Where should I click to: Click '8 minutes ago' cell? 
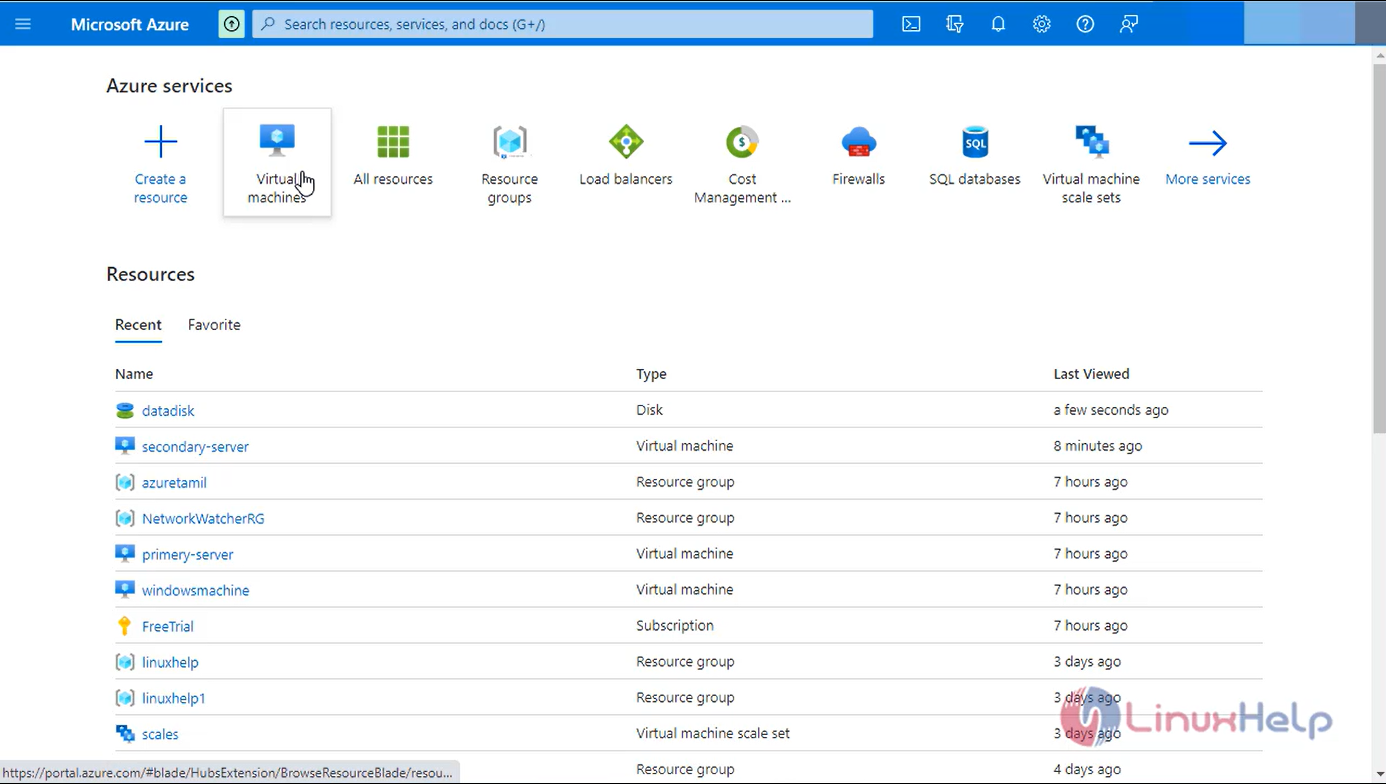(x=1097, y=446)
